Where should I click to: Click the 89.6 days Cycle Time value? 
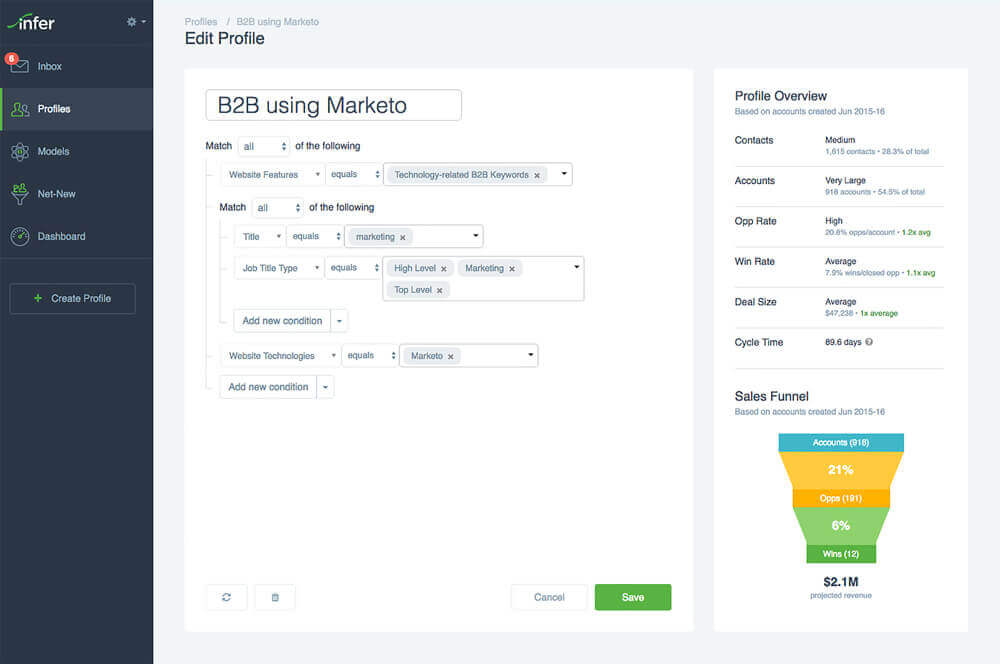coord(843,342)
